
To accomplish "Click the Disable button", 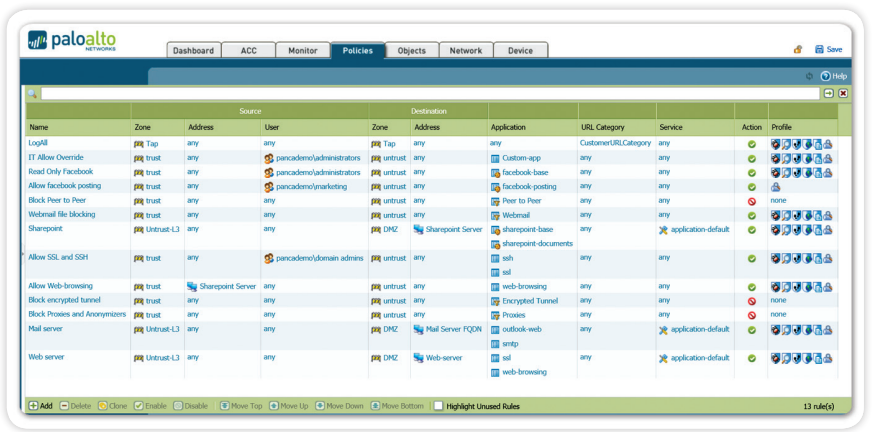I will click(190, 406).
